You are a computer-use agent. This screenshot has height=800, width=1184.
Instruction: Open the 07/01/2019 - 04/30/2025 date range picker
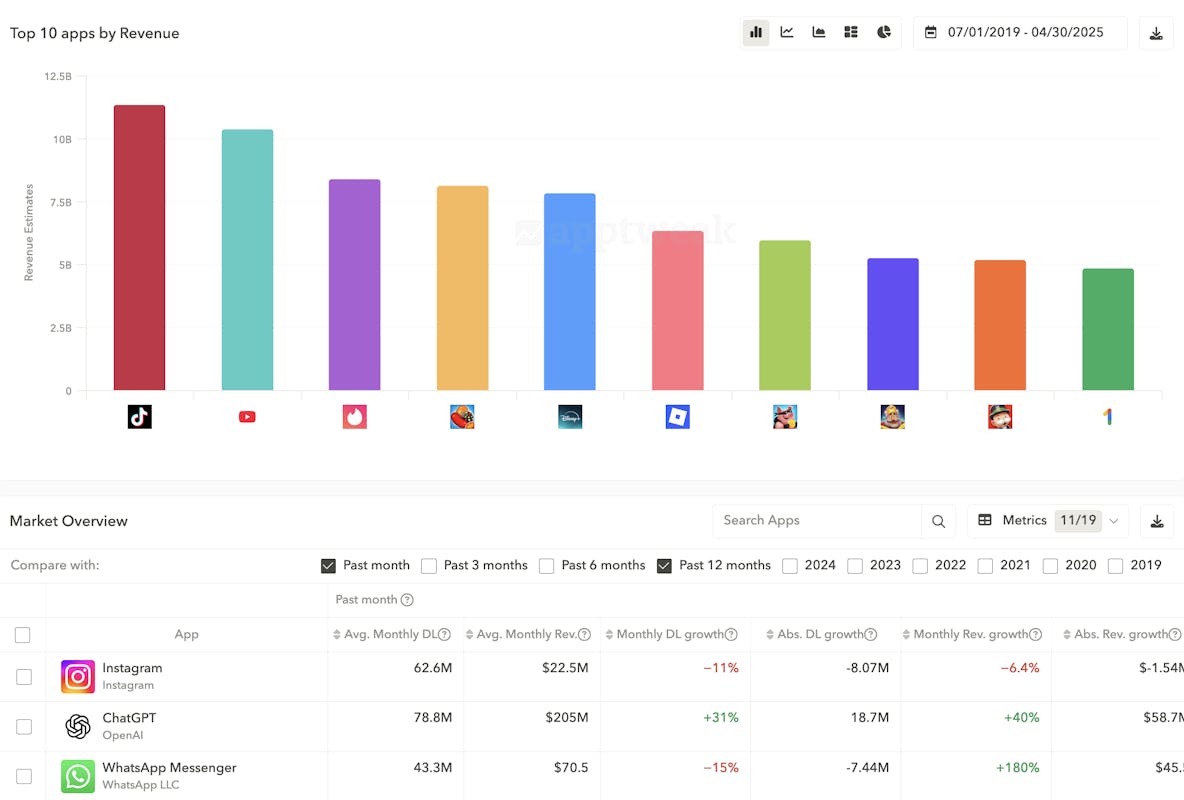point(1020,32)
